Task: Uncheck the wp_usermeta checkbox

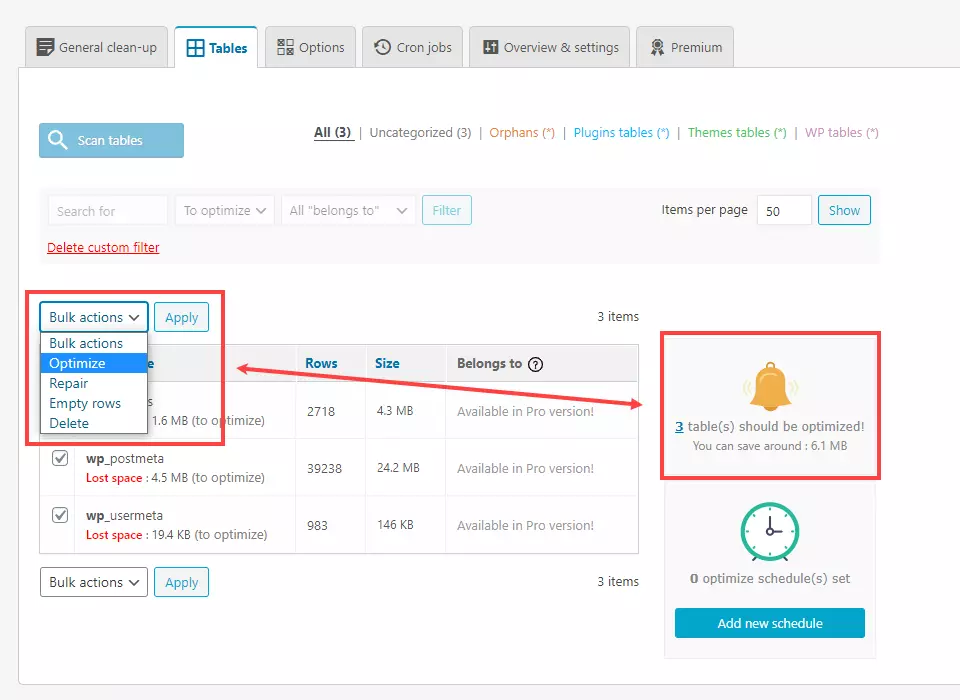Action: coord(60,515)
